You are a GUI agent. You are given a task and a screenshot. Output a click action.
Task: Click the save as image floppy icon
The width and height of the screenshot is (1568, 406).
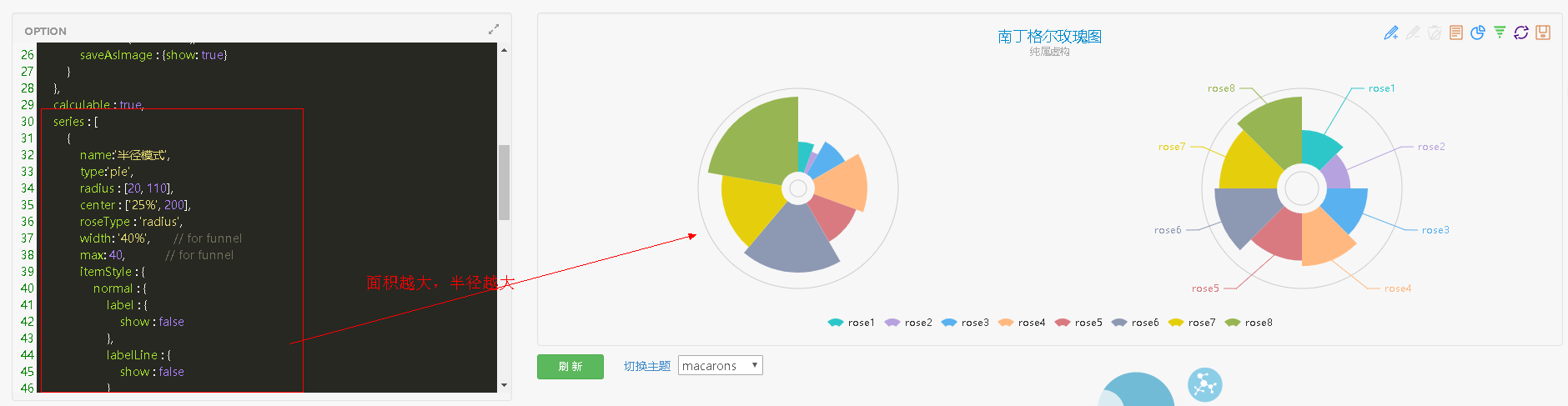tap(1542, 33)
